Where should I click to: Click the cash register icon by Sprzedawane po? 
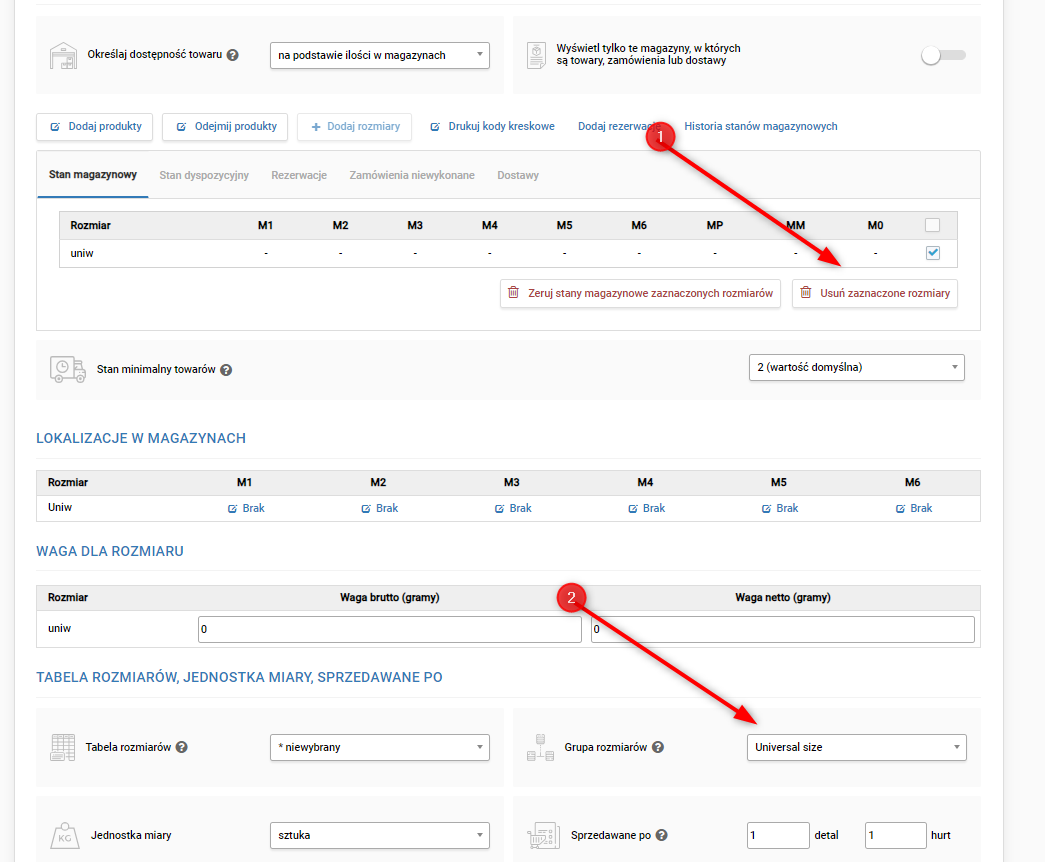(x=543, y=835)
